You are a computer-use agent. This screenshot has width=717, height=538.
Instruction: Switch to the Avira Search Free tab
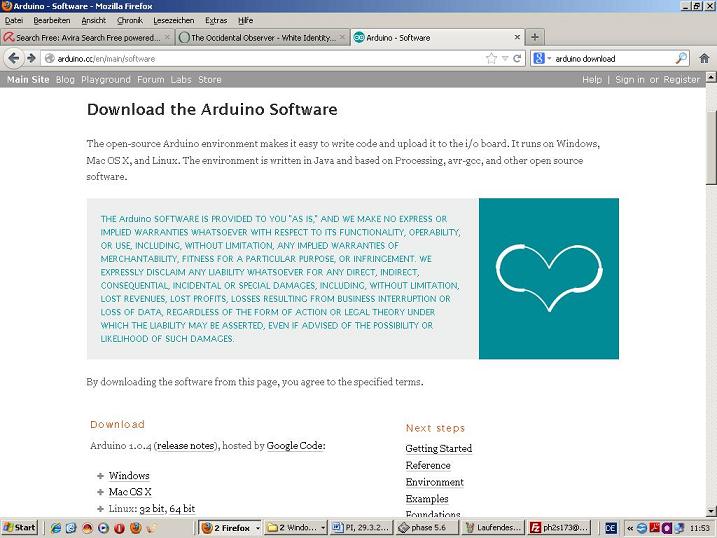[x=87, y=37]
